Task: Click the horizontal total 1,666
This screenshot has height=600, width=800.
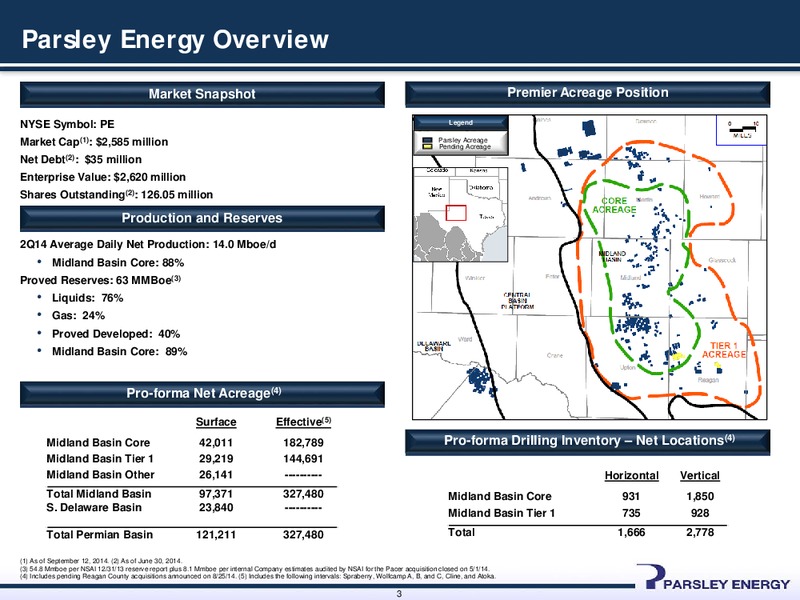Action: pyautogui.click(x=631, y=533)
